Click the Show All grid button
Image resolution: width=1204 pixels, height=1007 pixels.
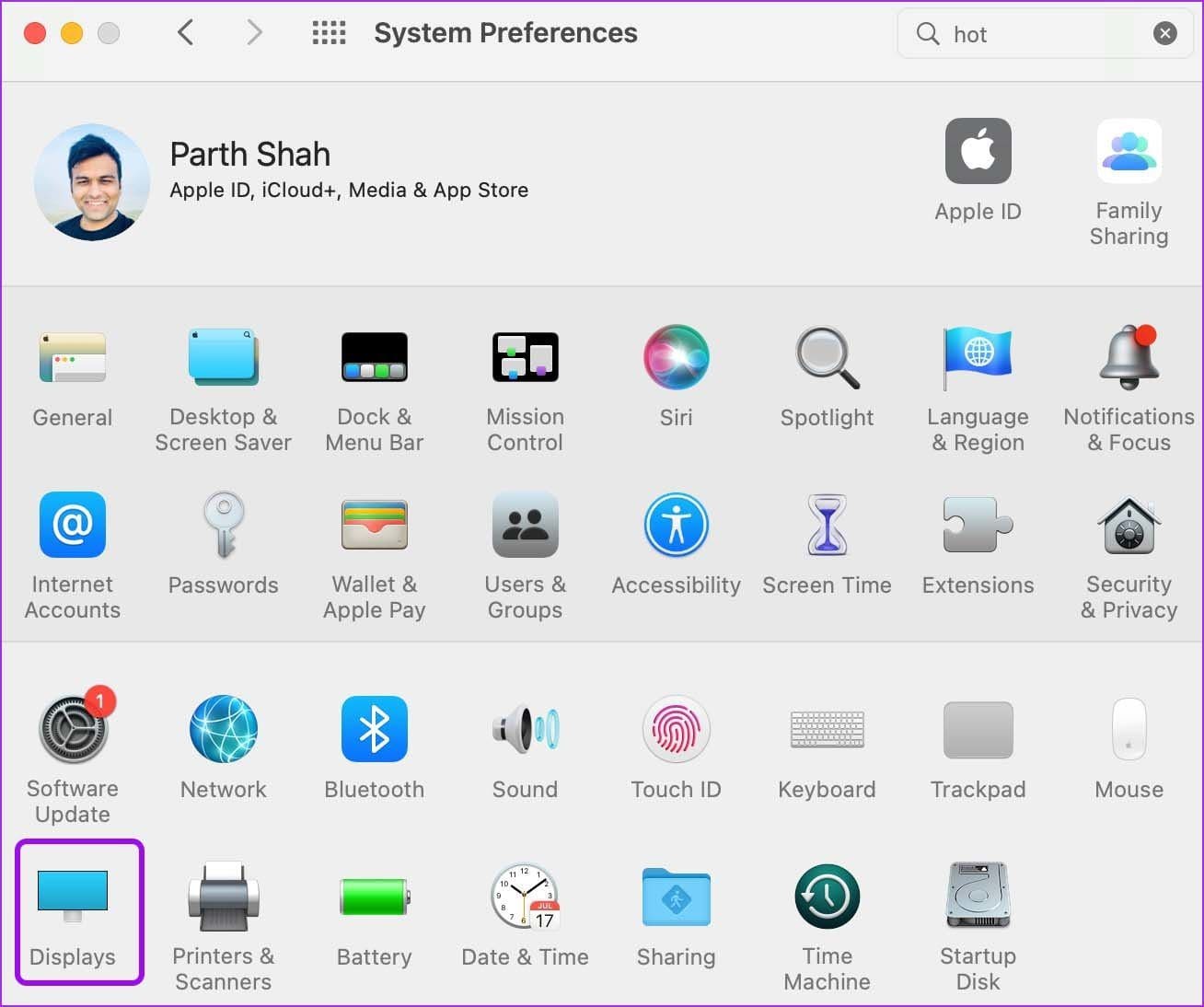pos(329,33)
